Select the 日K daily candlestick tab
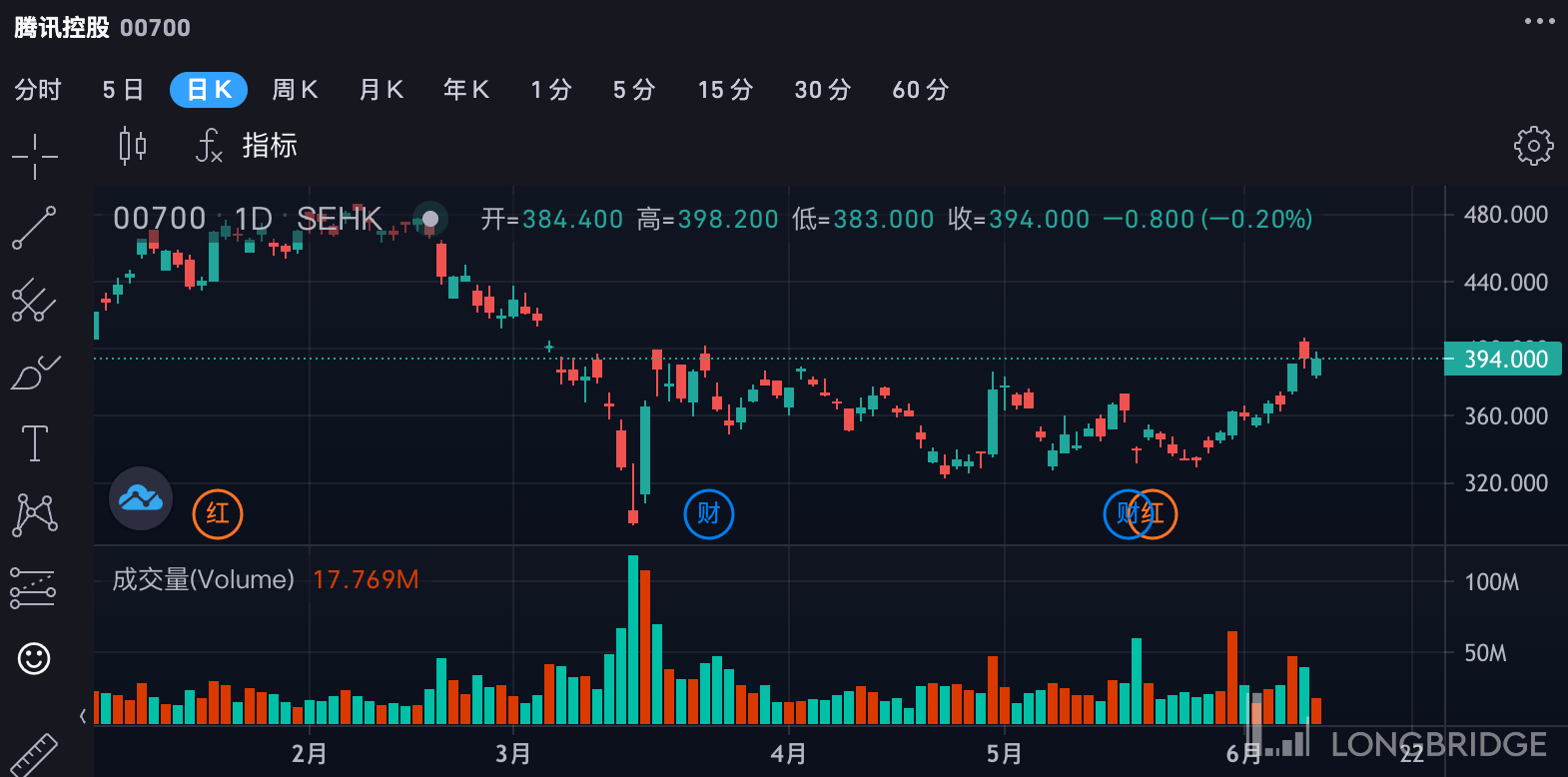 [x=209, y=90]
